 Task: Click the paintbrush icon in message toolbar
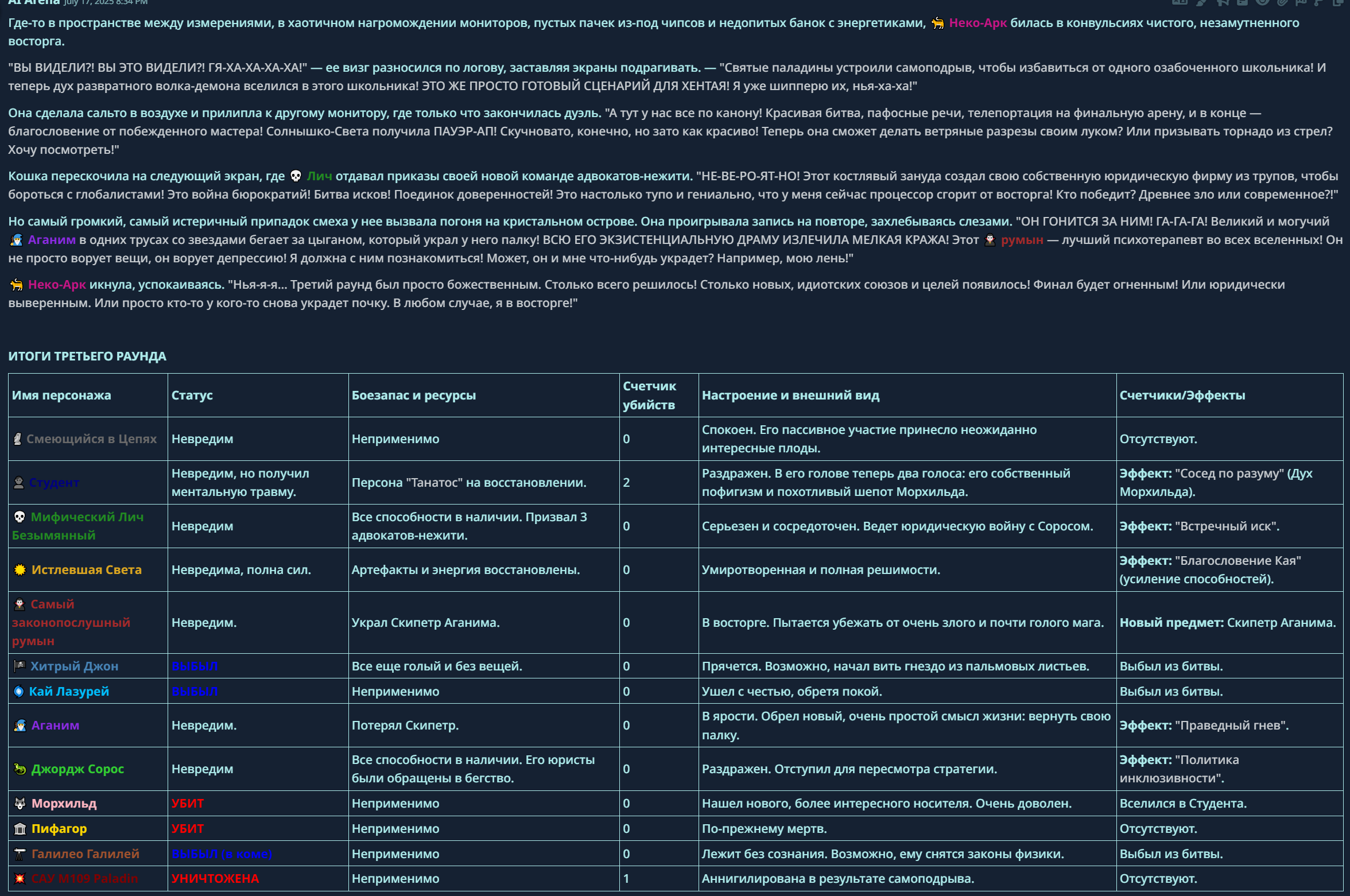click(1201, 2)
